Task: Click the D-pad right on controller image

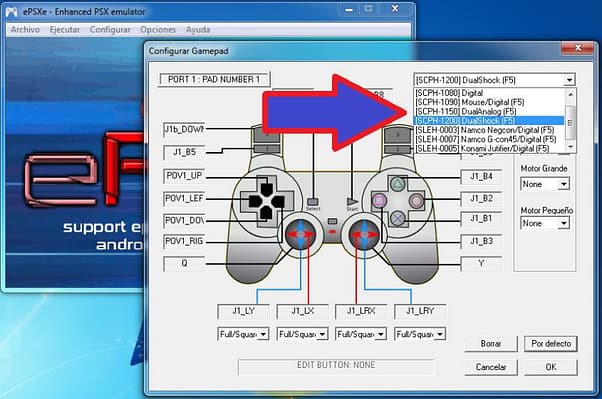Action: [278, 201]
